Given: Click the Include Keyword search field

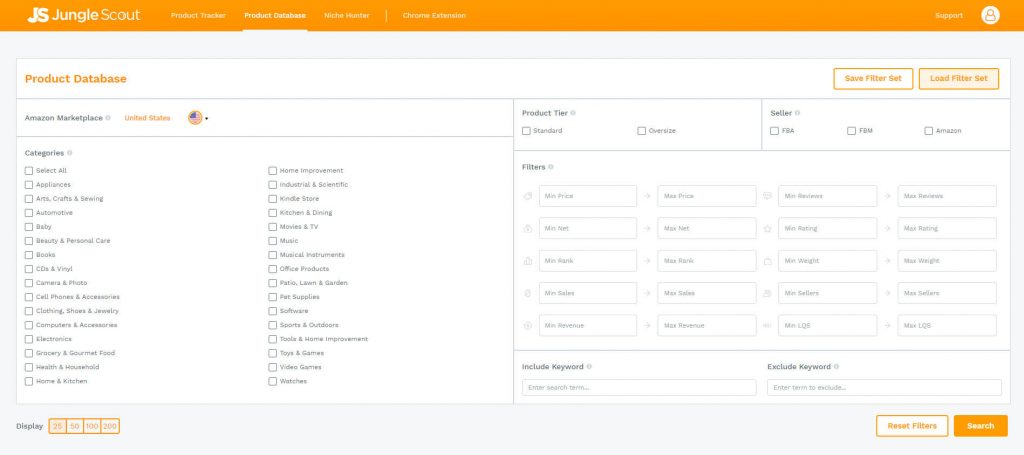Looking at the screenshot, I should click(x=639, y=388).
